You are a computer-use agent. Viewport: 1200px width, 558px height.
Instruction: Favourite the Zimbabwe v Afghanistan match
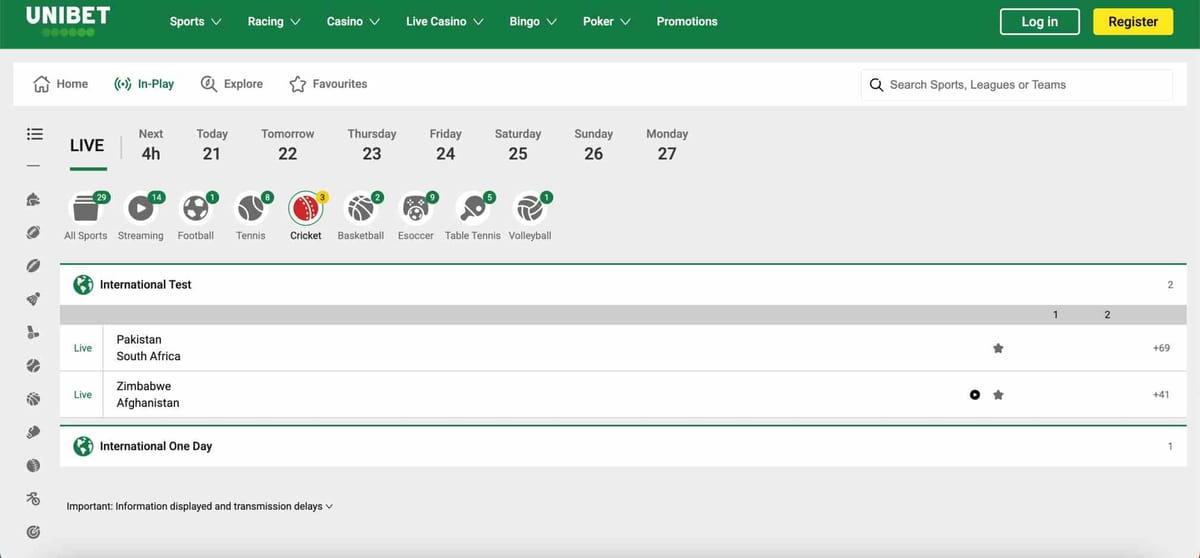tap(998, 395)
